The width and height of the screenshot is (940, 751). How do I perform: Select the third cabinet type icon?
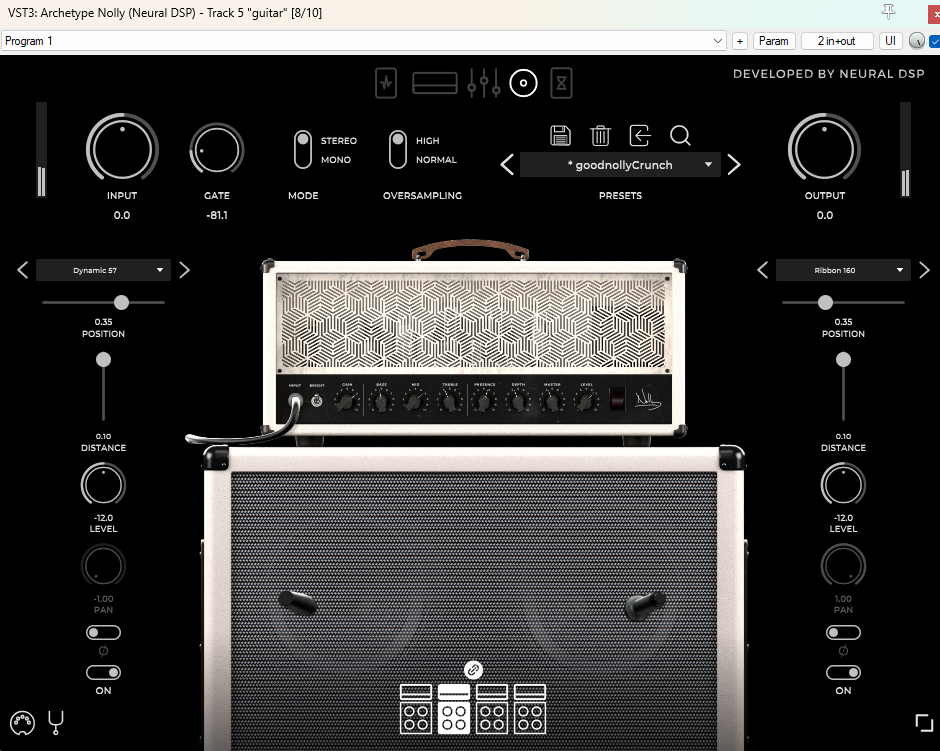click(x=492, y=709)
